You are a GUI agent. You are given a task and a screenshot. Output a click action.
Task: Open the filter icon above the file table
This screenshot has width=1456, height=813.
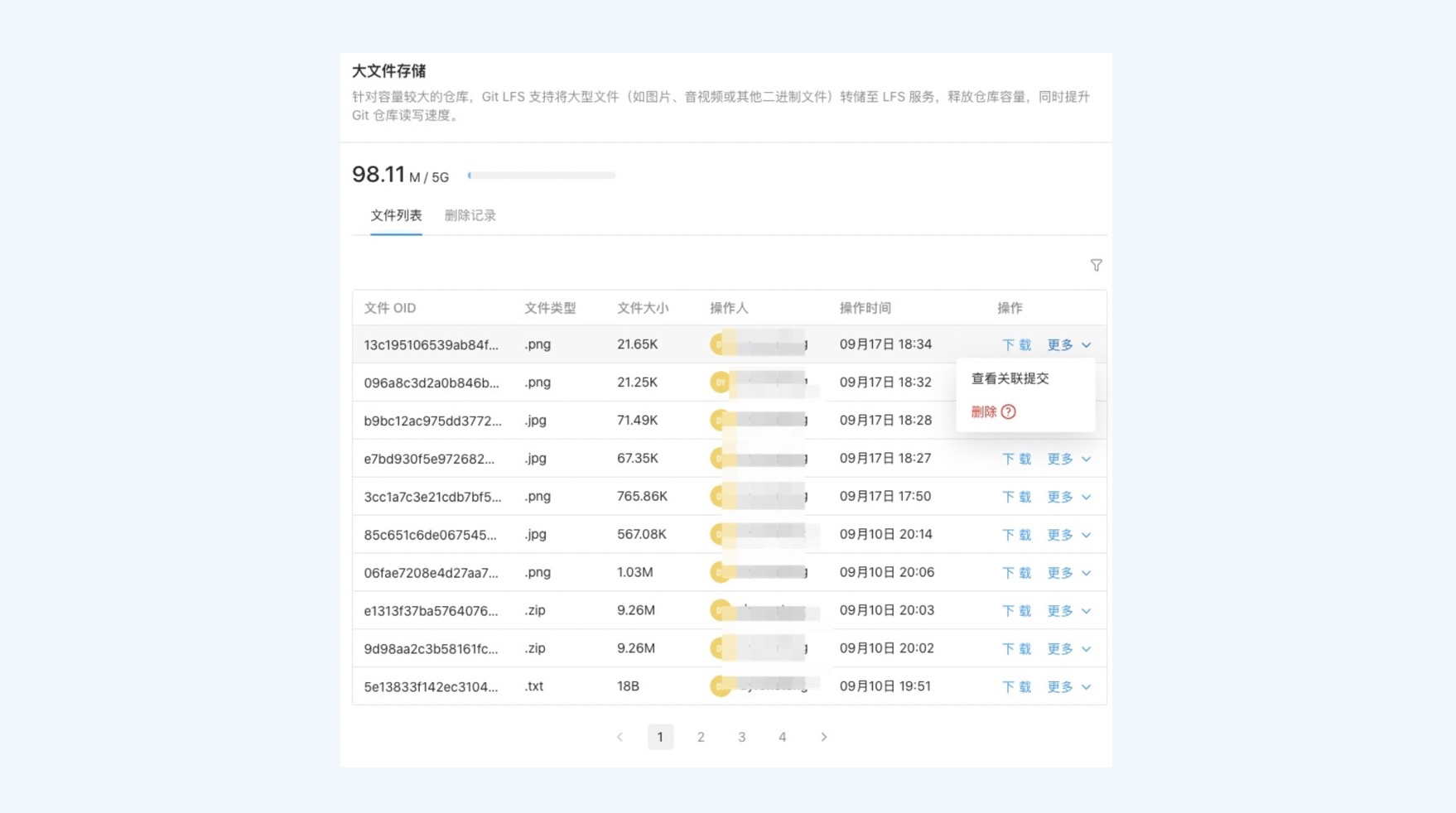tap(1096, 265)
